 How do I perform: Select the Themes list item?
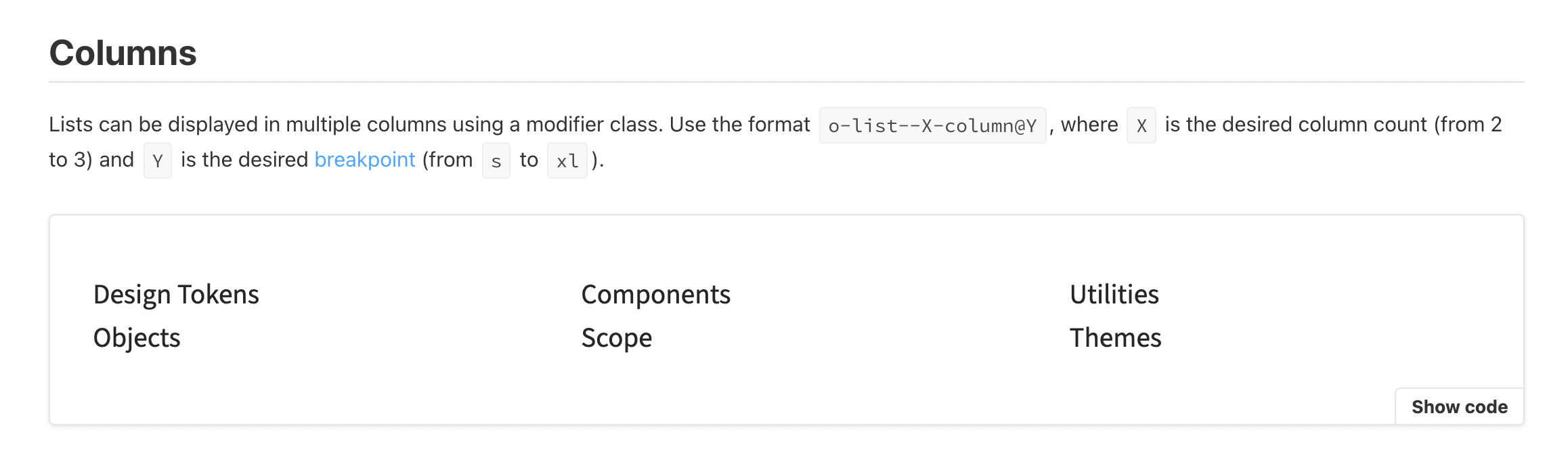[x=1115, y=338]
